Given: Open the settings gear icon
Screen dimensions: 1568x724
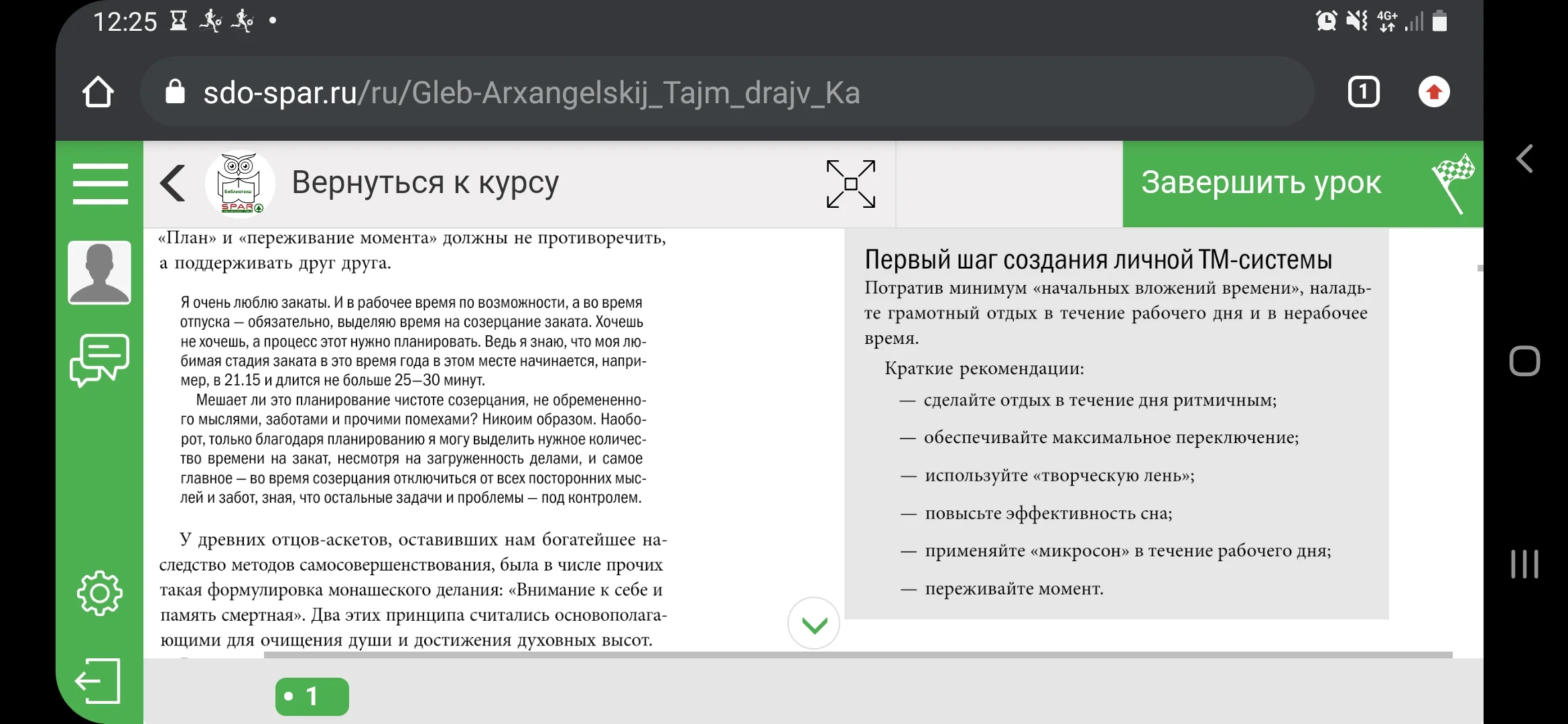Looking at the screenshot, I should (x=99, y=593).
